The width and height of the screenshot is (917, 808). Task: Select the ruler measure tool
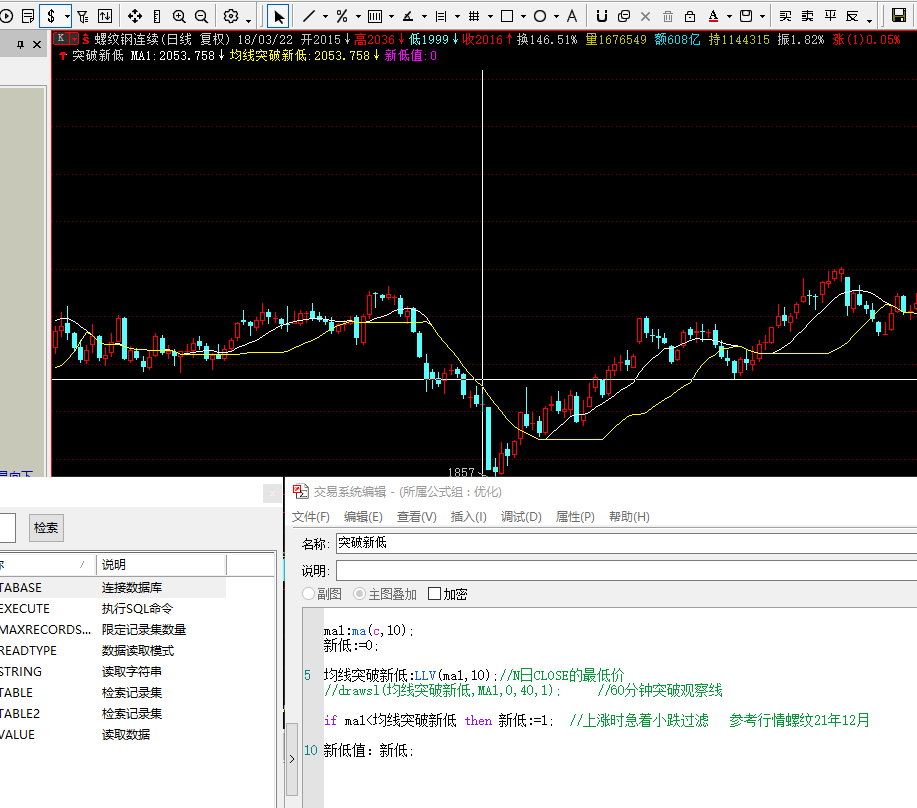pyautogui.click(x=157, y=16)
